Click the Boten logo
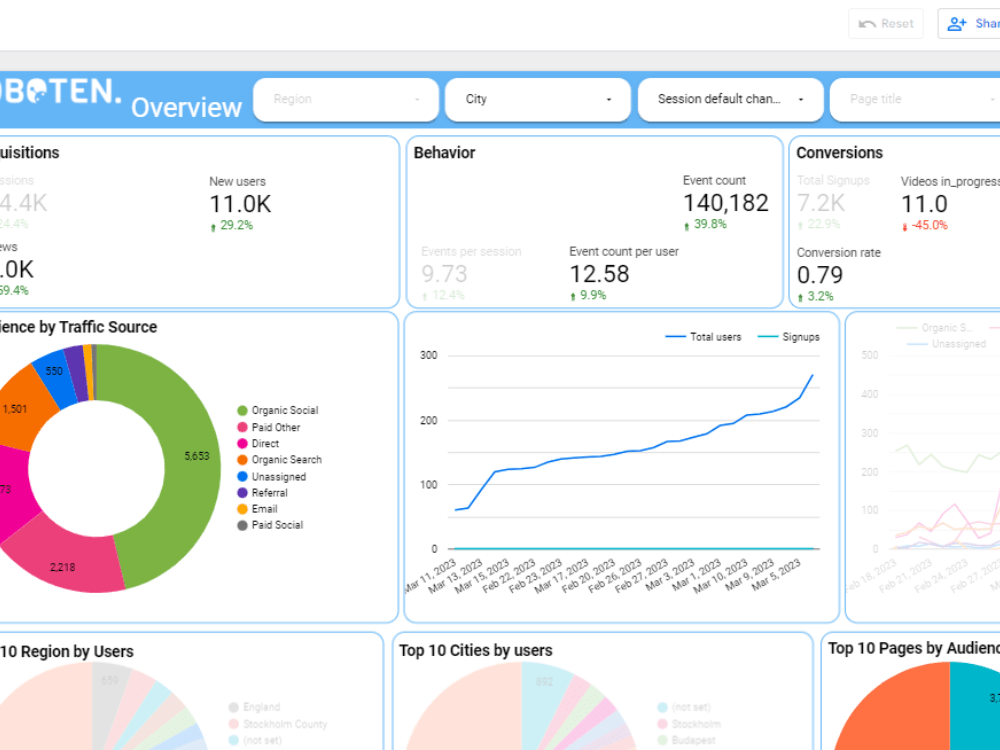The width and height of the screenshot is (1000, 750). tap(59, 91)
